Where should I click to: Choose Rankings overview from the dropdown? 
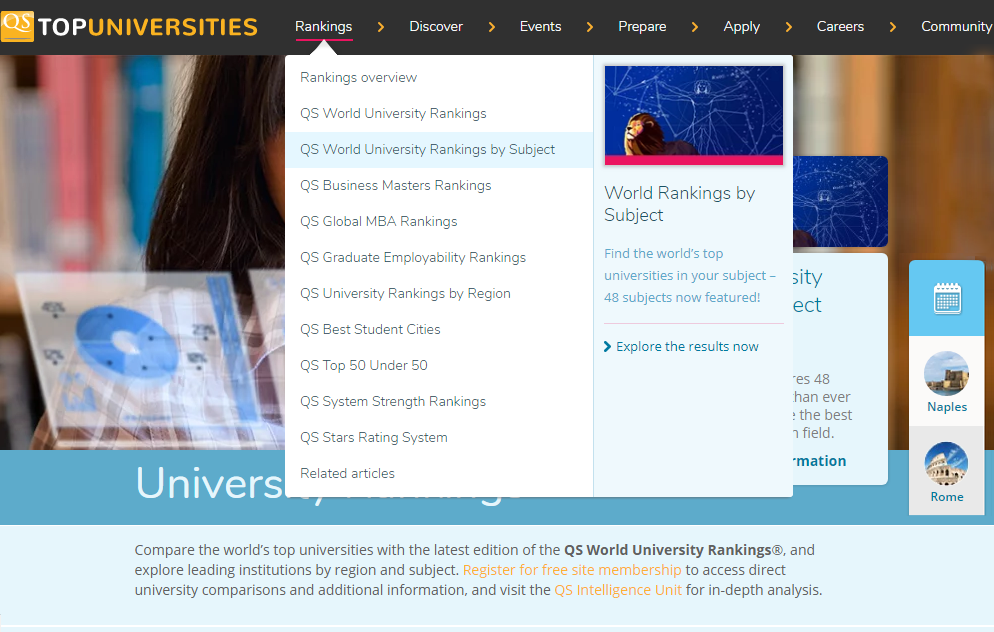pos(439,77)
